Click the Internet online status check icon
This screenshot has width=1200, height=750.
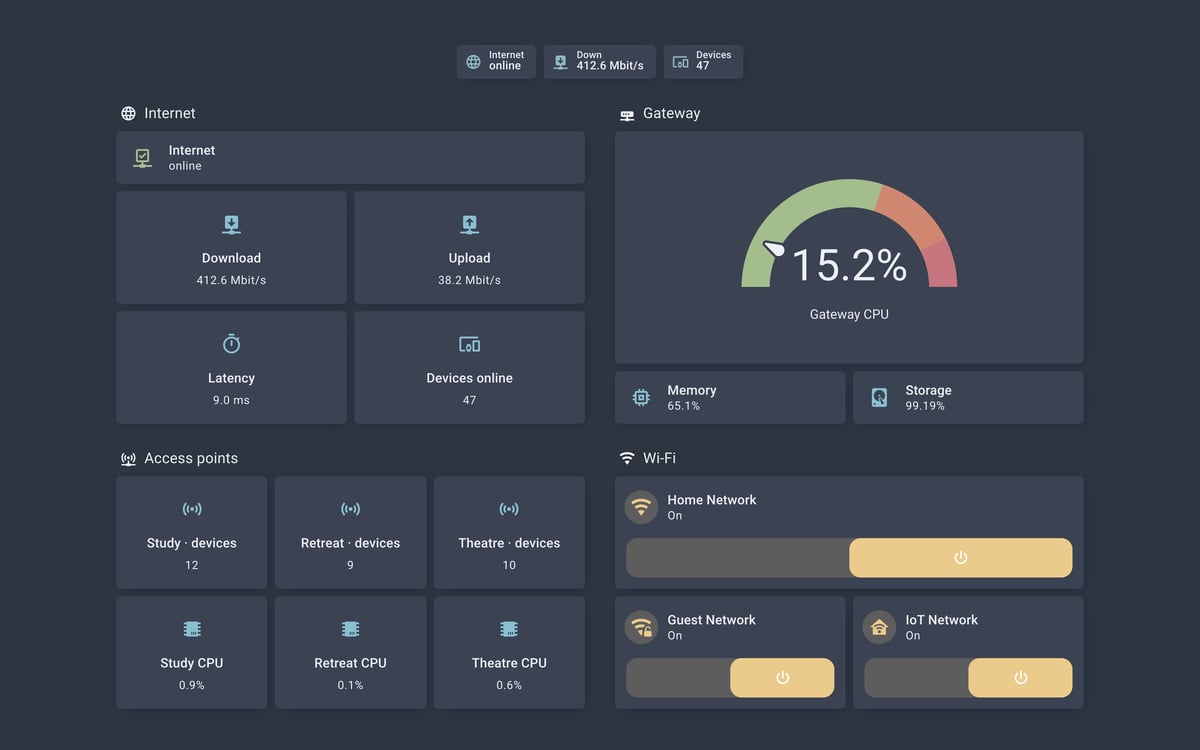[143, 158]
